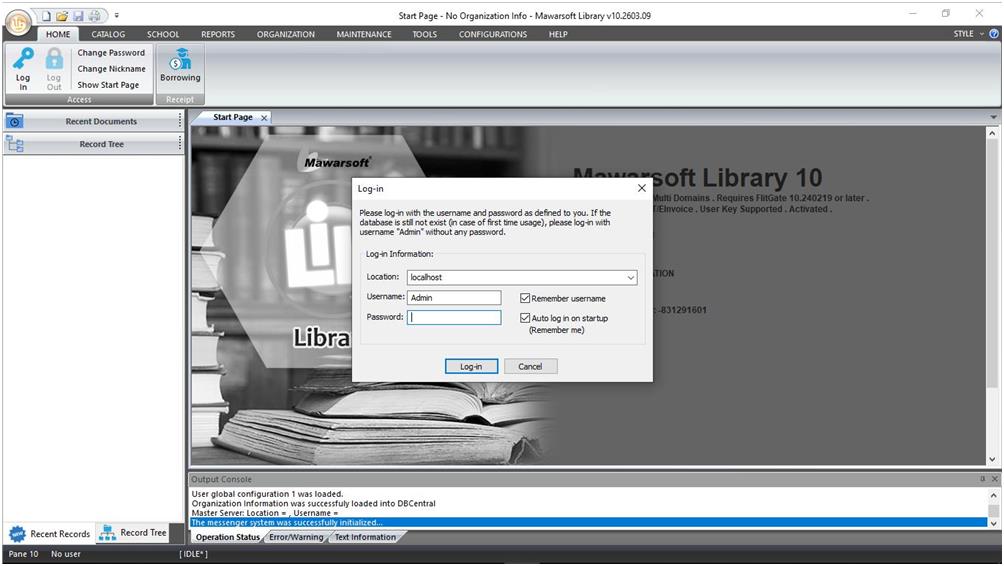Click the New document icon in quick access

[46, 16]
